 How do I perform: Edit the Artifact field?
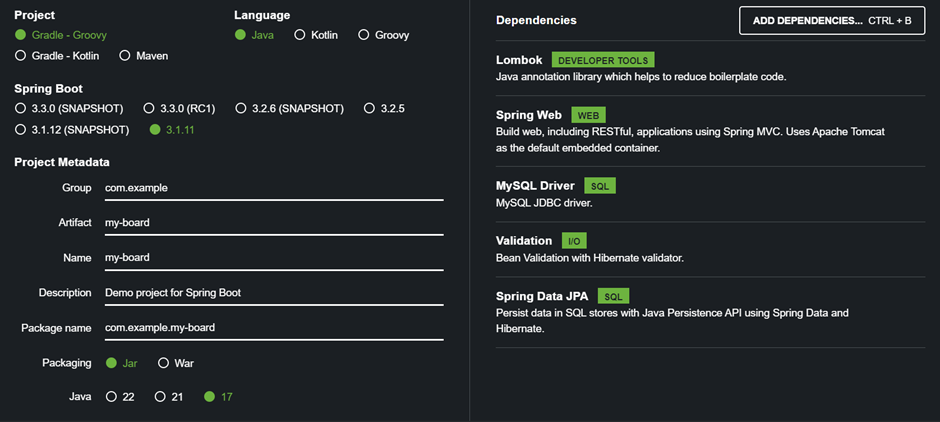(274, 223)
